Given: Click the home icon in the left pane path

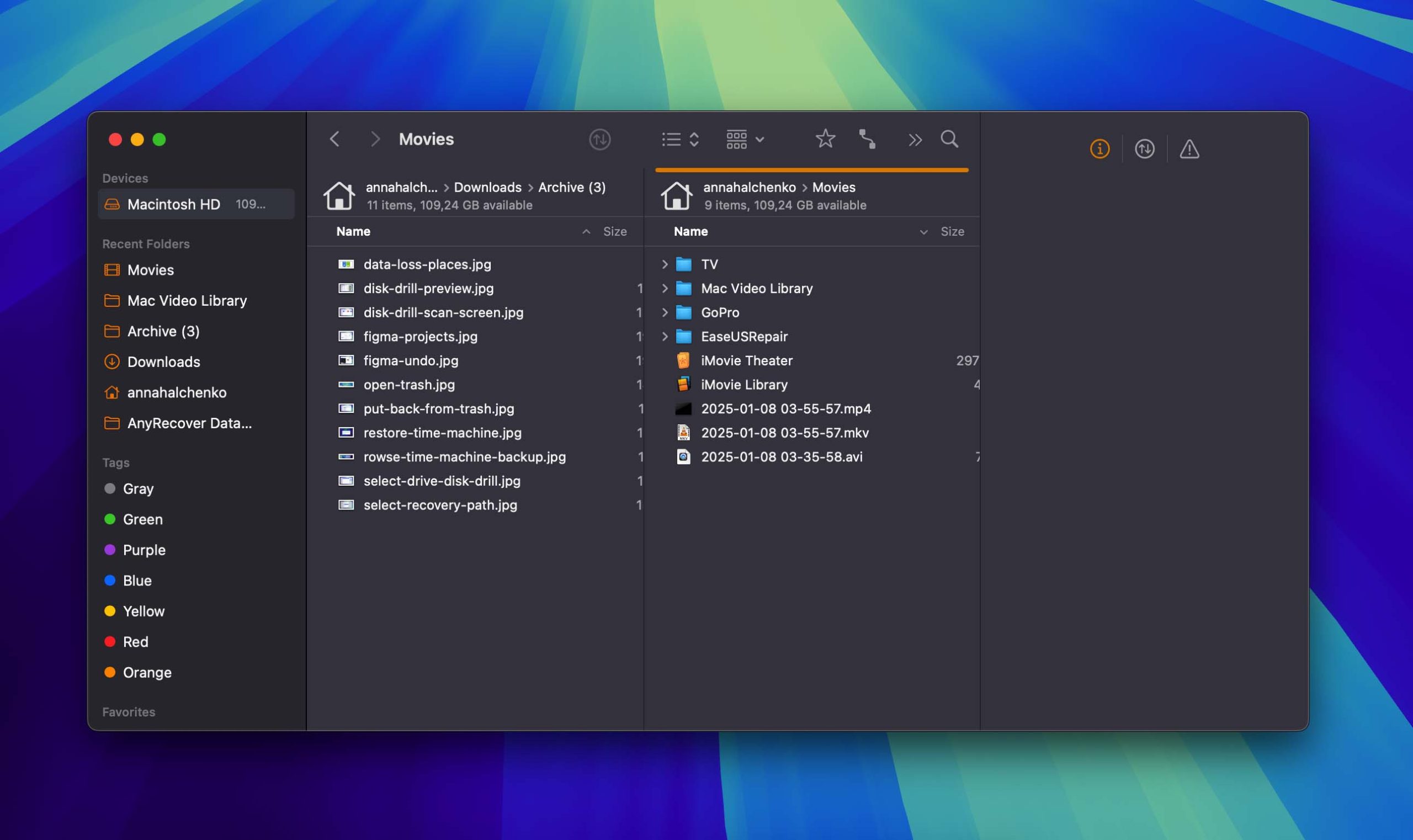Looking at the screenshot, I should (338, 196).
